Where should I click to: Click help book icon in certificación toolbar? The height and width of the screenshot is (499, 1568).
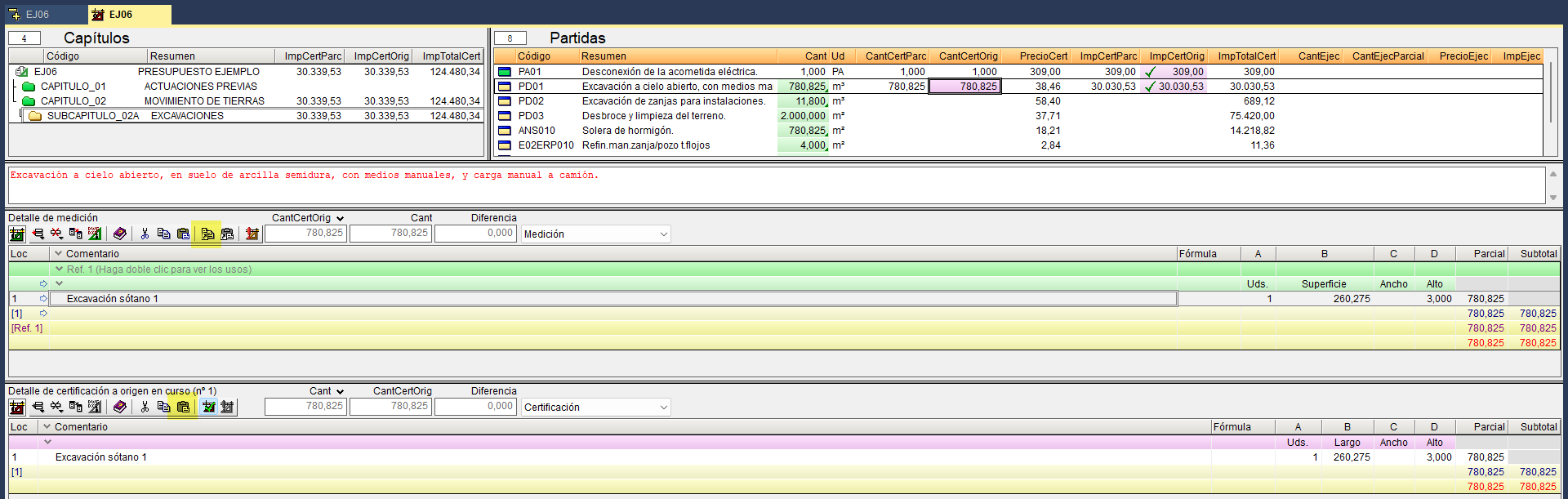[x=120, y=407]
